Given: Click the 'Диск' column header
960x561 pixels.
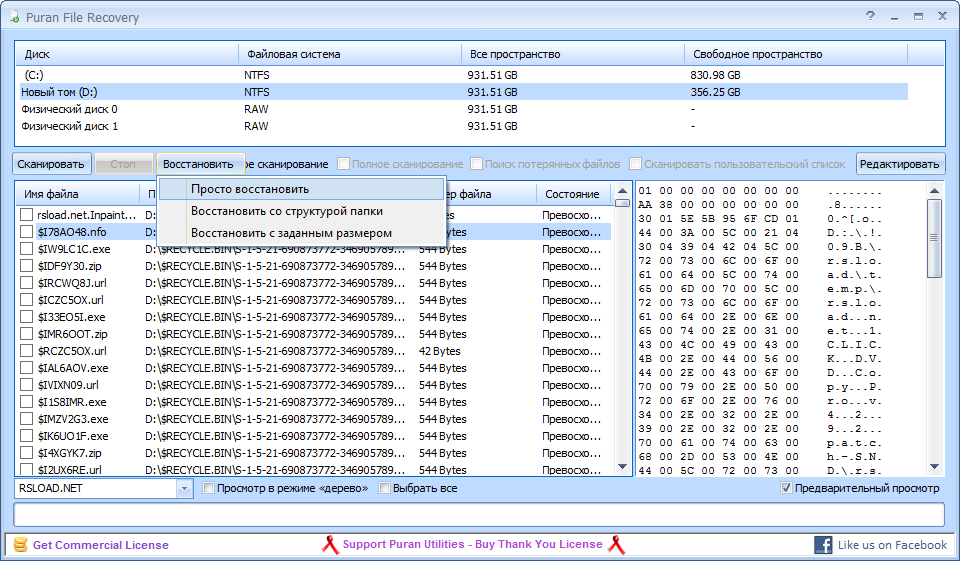Looking at the screenshot, I should [127, 54].
